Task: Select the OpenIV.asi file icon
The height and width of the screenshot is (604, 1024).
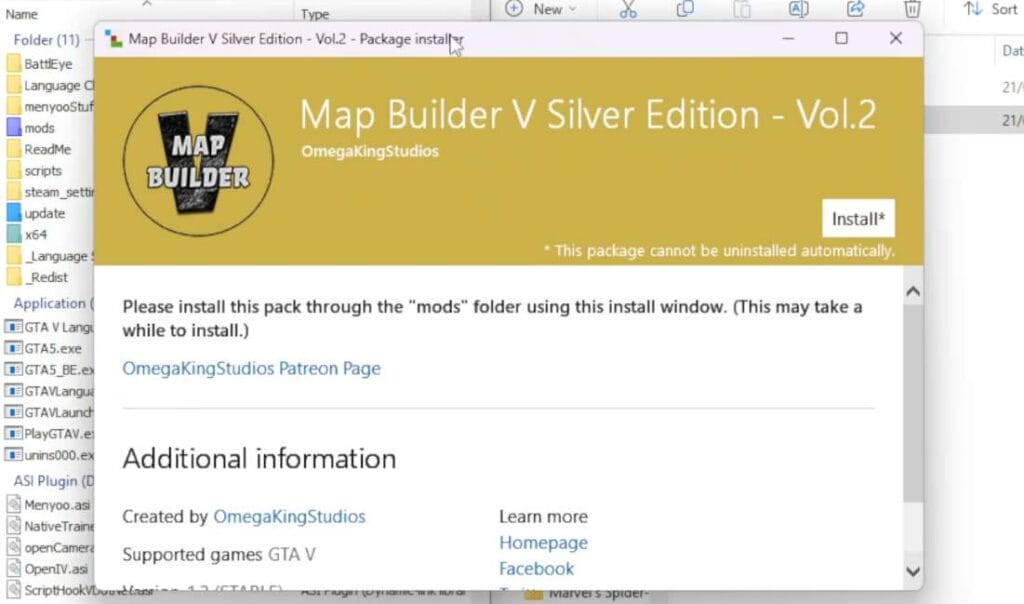Action: coord(16,568)
